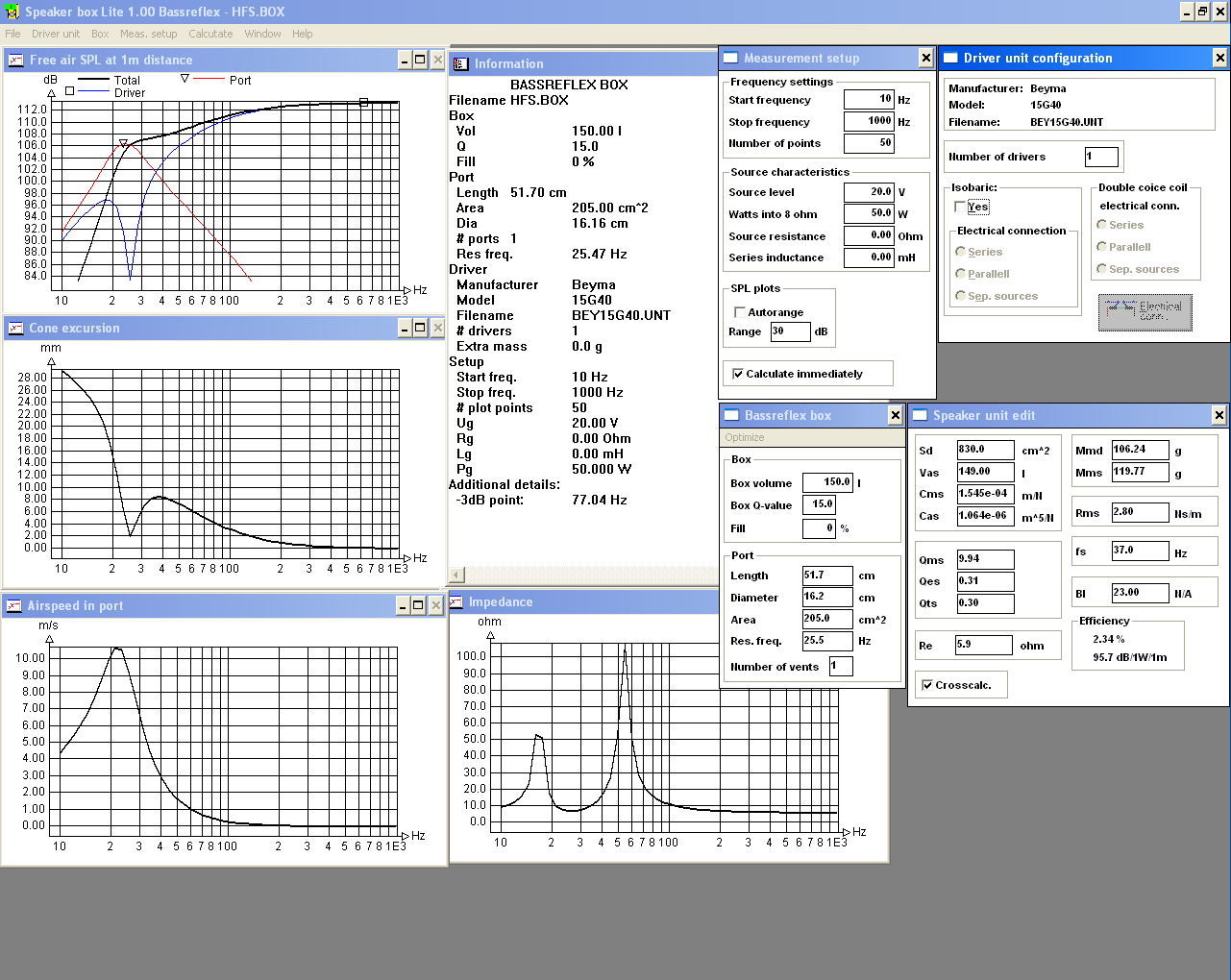The height and width of the screenshot is (980, 1231).
Task: Click Optimize in Bassreflex box window
Action: [x=745, y=437]
